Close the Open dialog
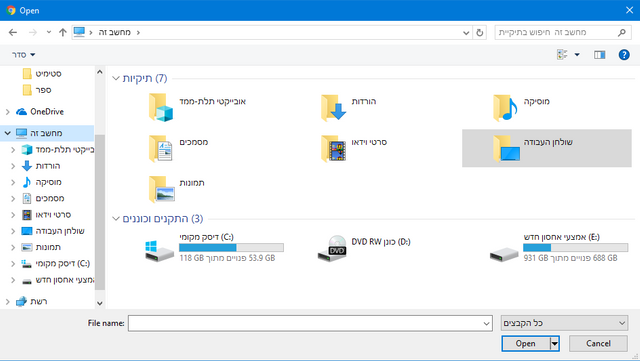Viewport: 640px width, 361px height. click(629, 10)
